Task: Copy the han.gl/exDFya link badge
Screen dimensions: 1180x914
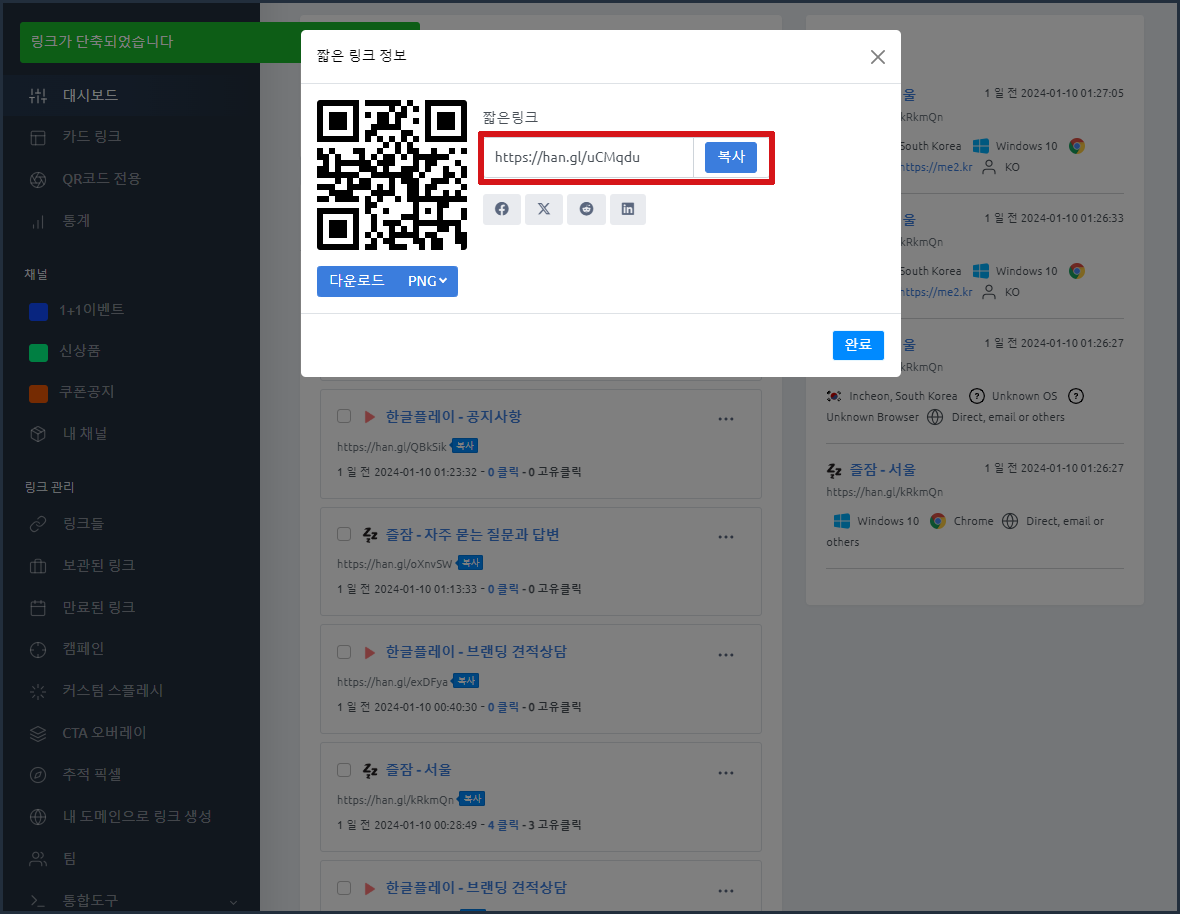Action: 466,681
